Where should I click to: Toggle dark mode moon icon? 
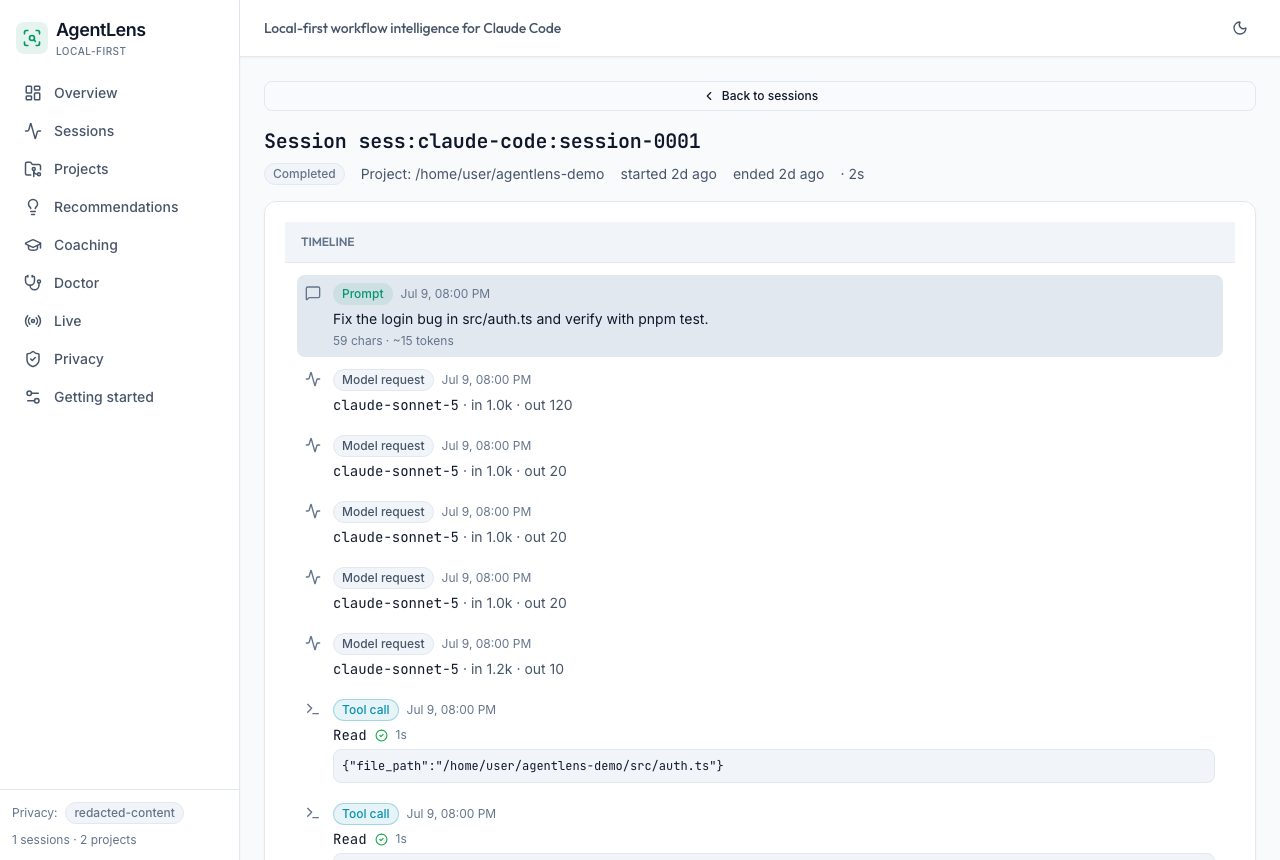(x=1240, y=28)
